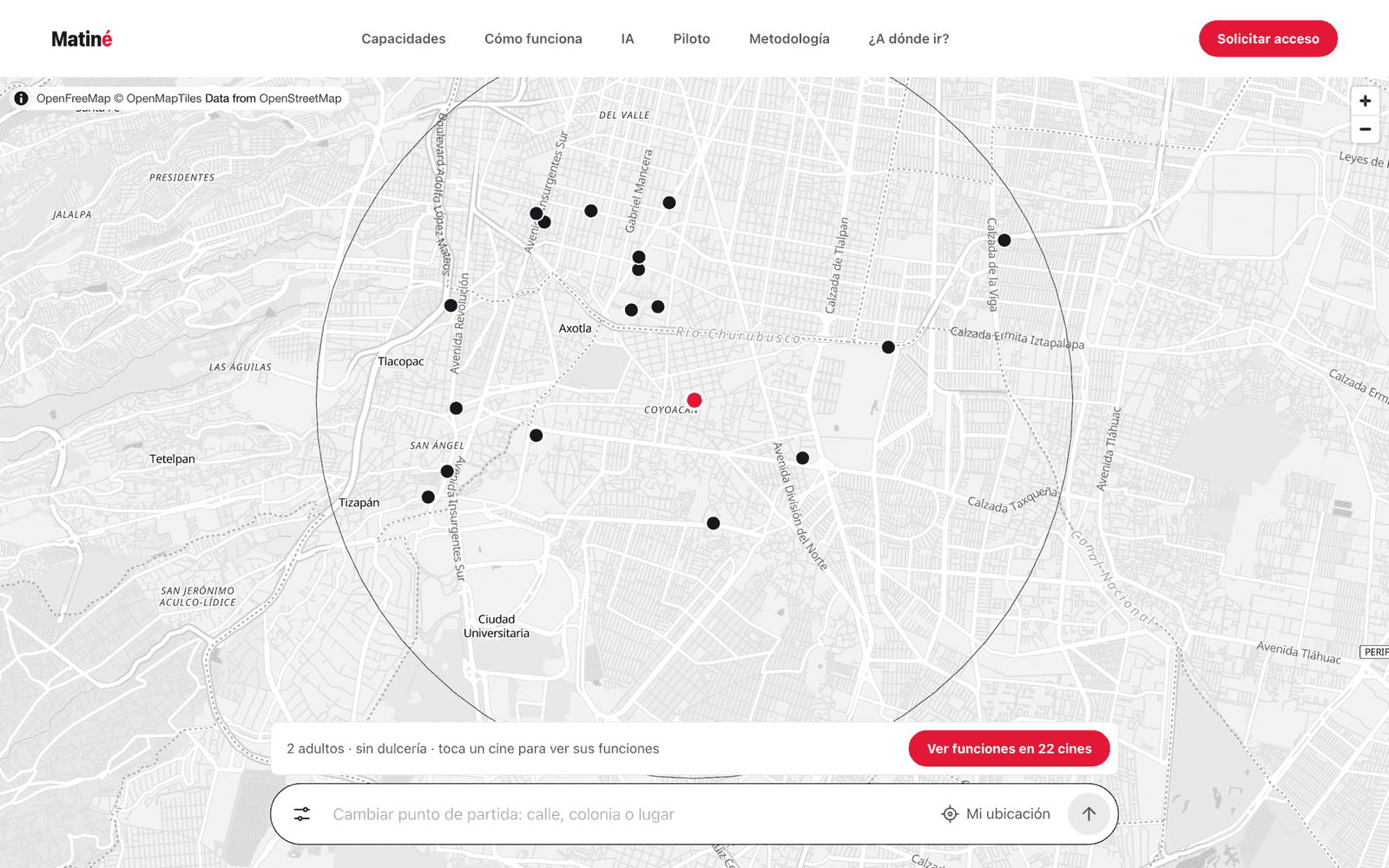Viewport: 1389px width, 868px height.
Task: Use Mi ubicación location button
Action: click(x=996, y=814)
